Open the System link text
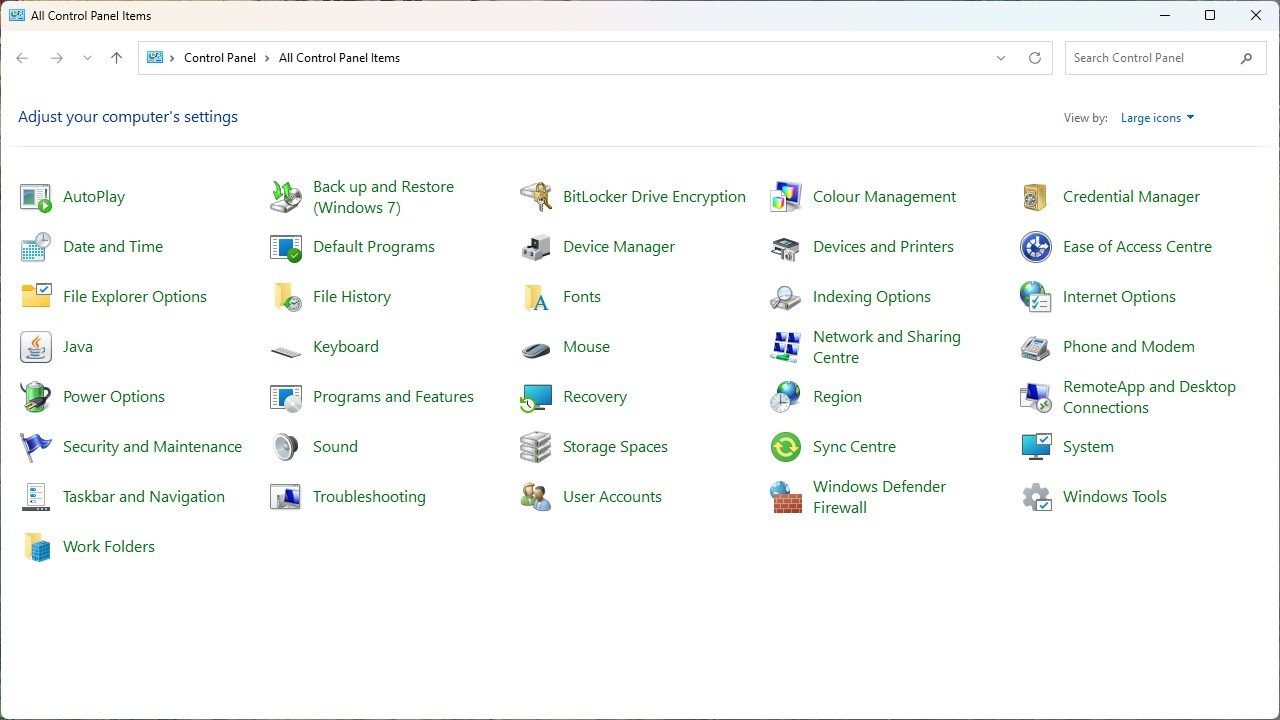This screenshot has width=1280, height=720. point(1088,447)
